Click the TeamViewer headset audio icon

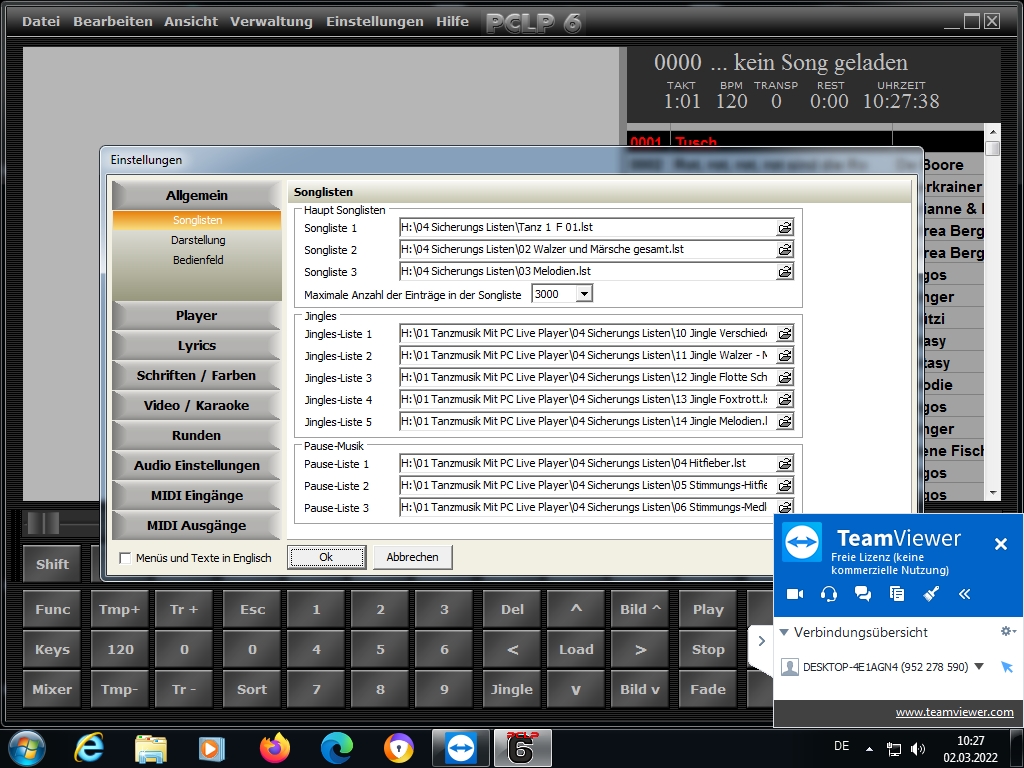828,594
